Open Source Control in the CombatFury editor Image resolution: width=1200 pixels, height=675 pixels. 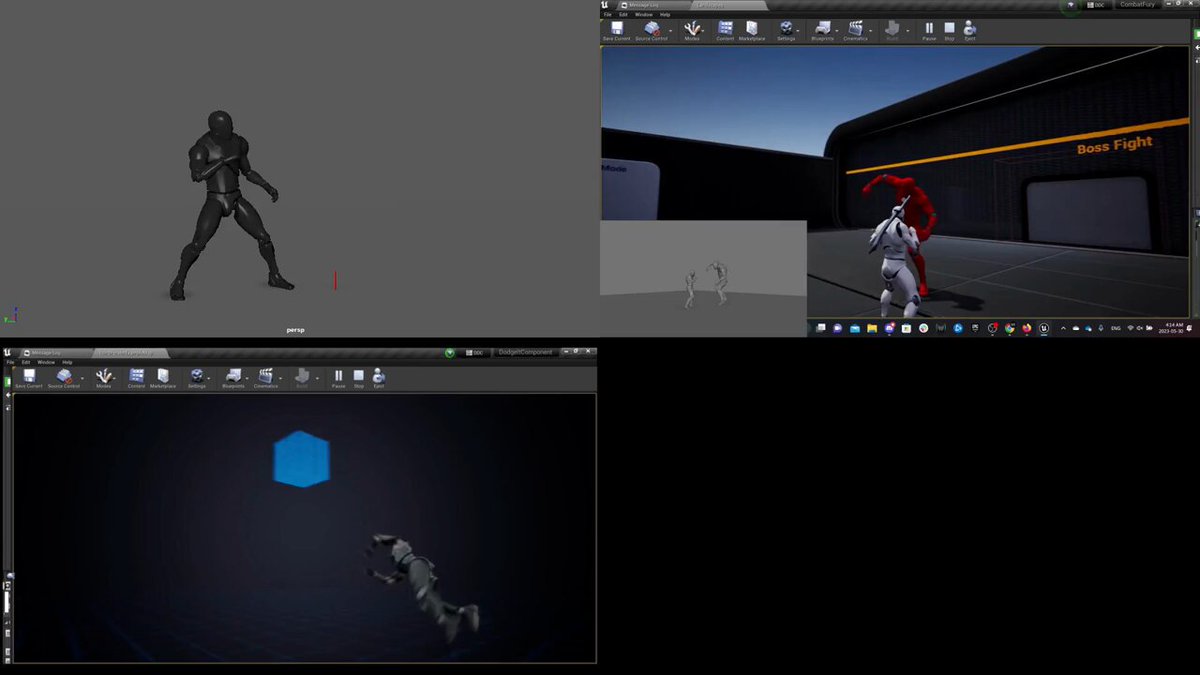pos(651,31)
